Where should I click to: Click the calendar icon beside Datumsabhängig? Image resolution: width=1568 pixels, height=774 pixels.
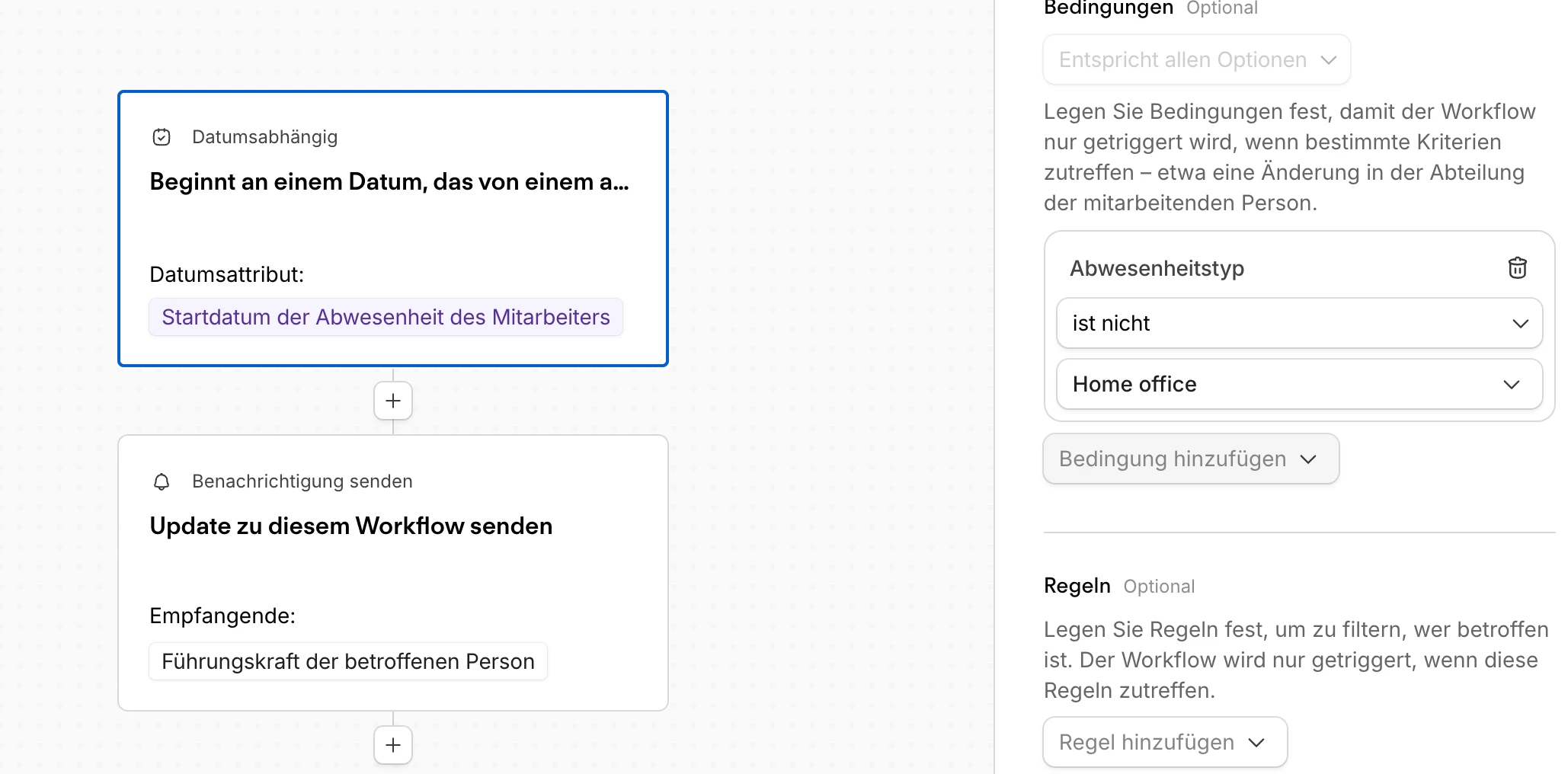point(162,137)
